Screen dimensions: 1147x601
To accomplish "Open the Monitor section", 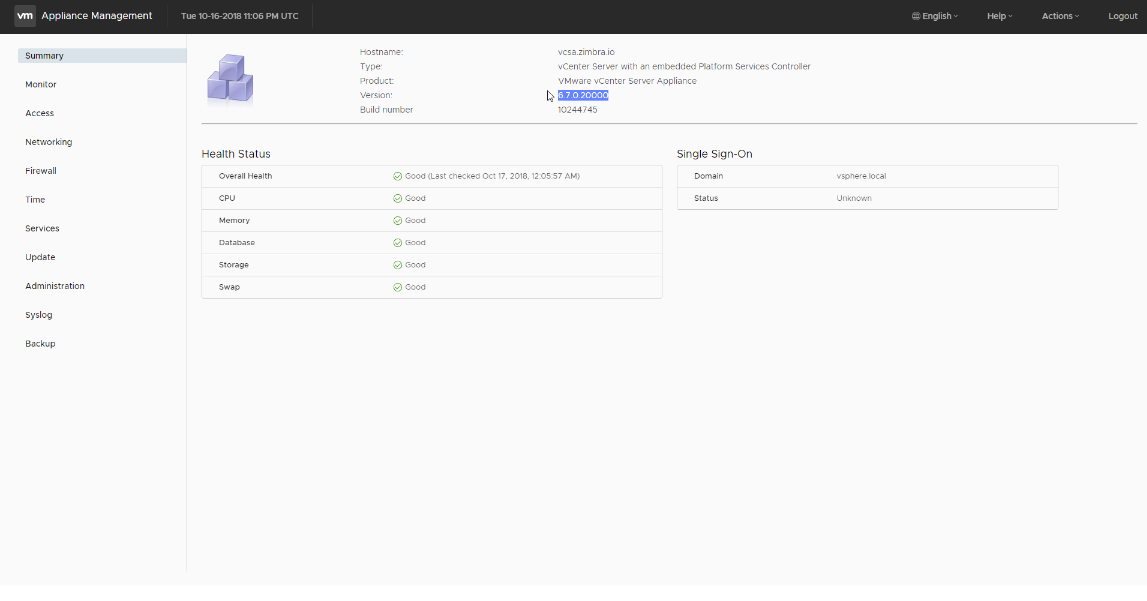I will pos(41,84).
